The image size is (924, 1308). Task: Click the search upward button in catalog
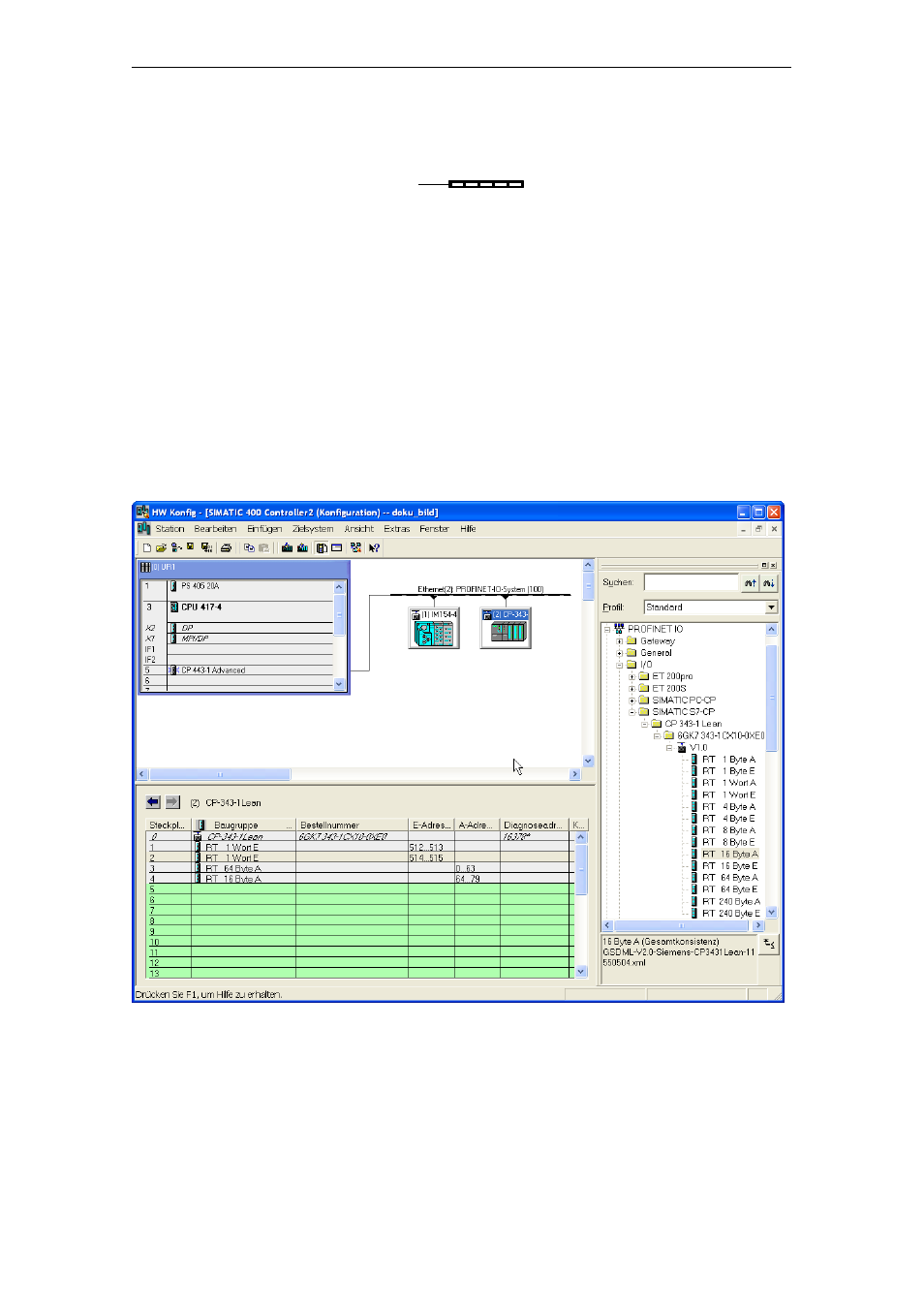point(751,582)
